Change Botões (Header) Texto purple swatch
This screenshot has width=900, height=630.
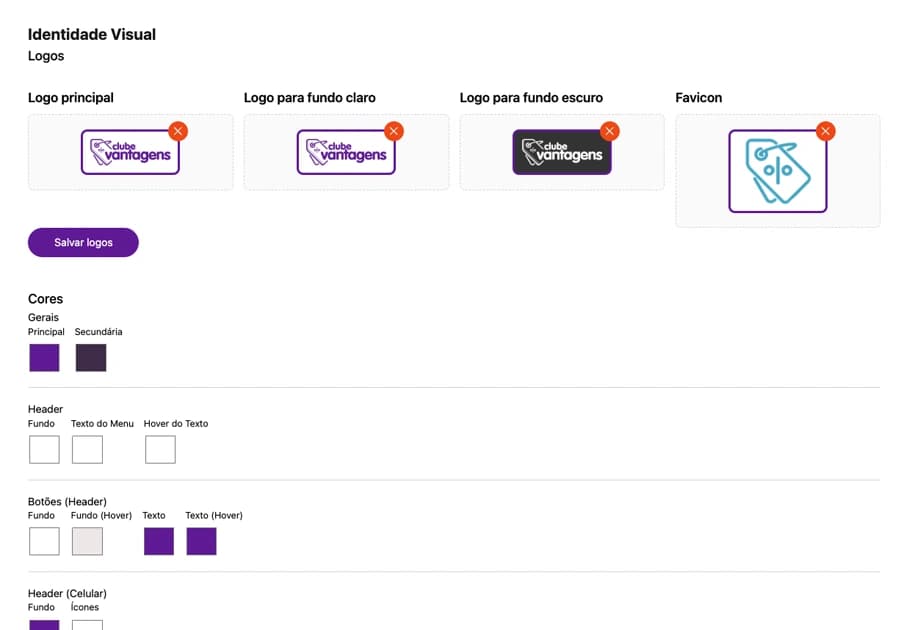pyautogui.click(x=159, y=541)
